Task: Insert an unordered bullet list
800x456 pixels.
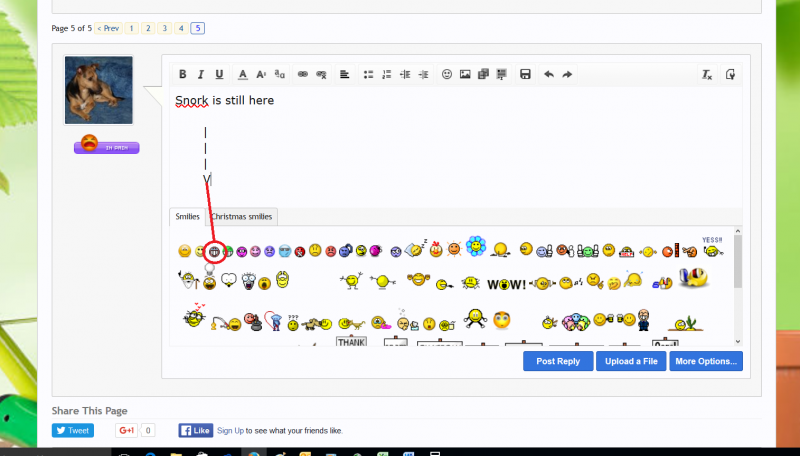Action: coord(368,74)
